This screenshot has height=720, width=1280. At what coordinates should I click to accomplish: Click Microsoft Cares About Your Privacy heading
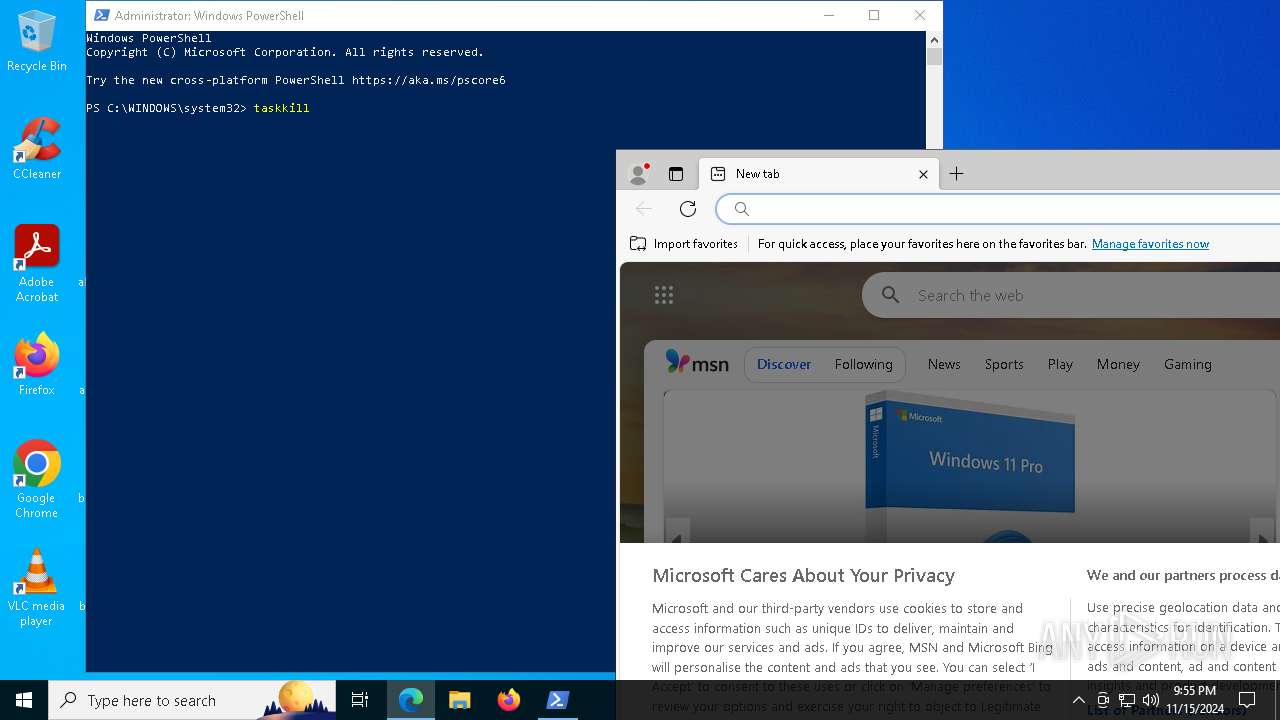803,575
